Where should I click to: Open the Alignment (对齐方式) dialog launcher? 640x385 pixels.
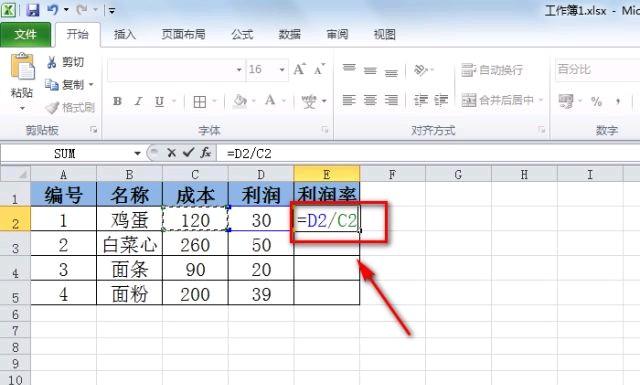click(542, 130)
